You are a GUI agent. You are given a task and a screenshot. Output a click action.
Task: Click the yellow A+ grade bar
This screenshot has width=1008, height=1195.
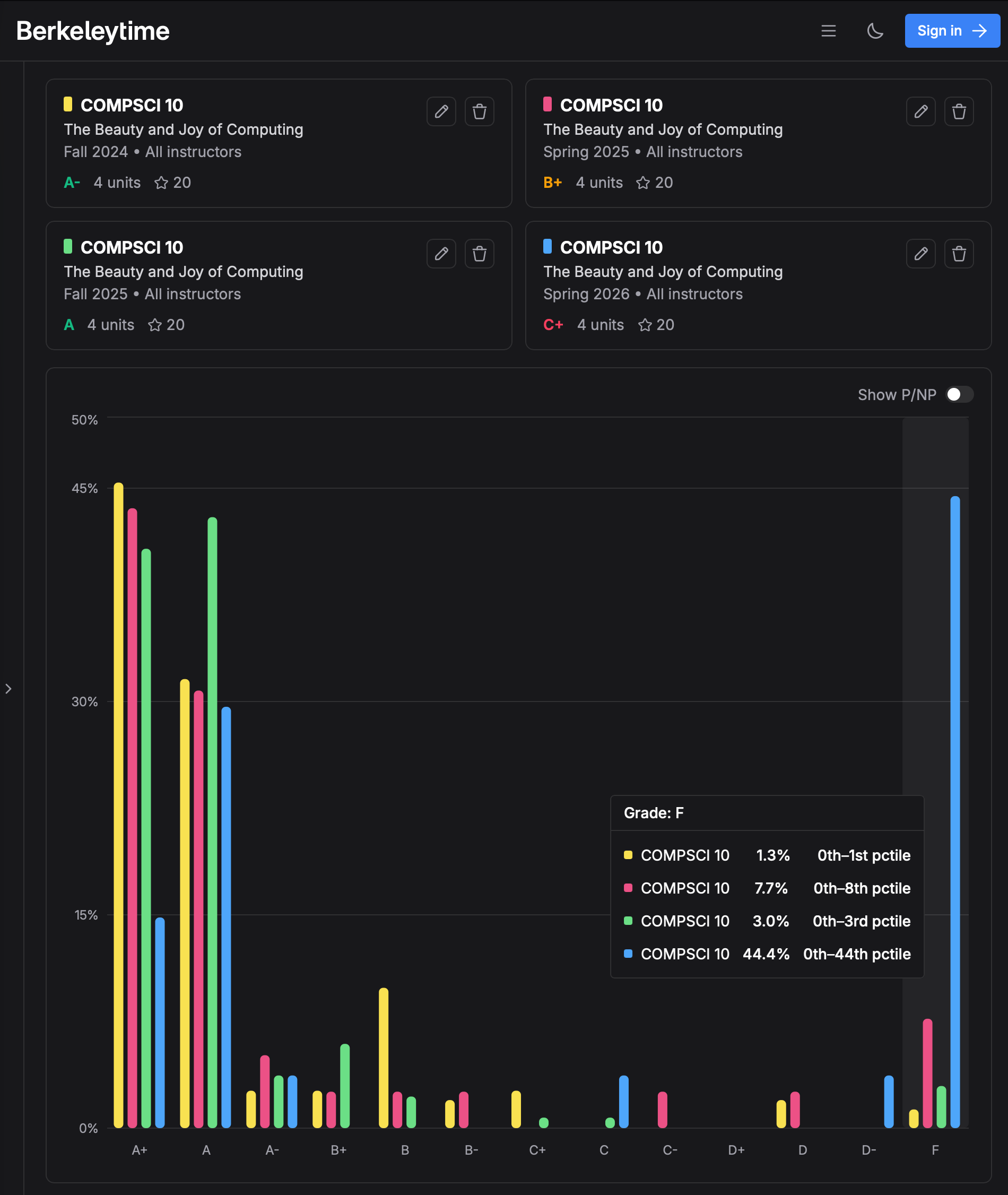coord(118,805)
